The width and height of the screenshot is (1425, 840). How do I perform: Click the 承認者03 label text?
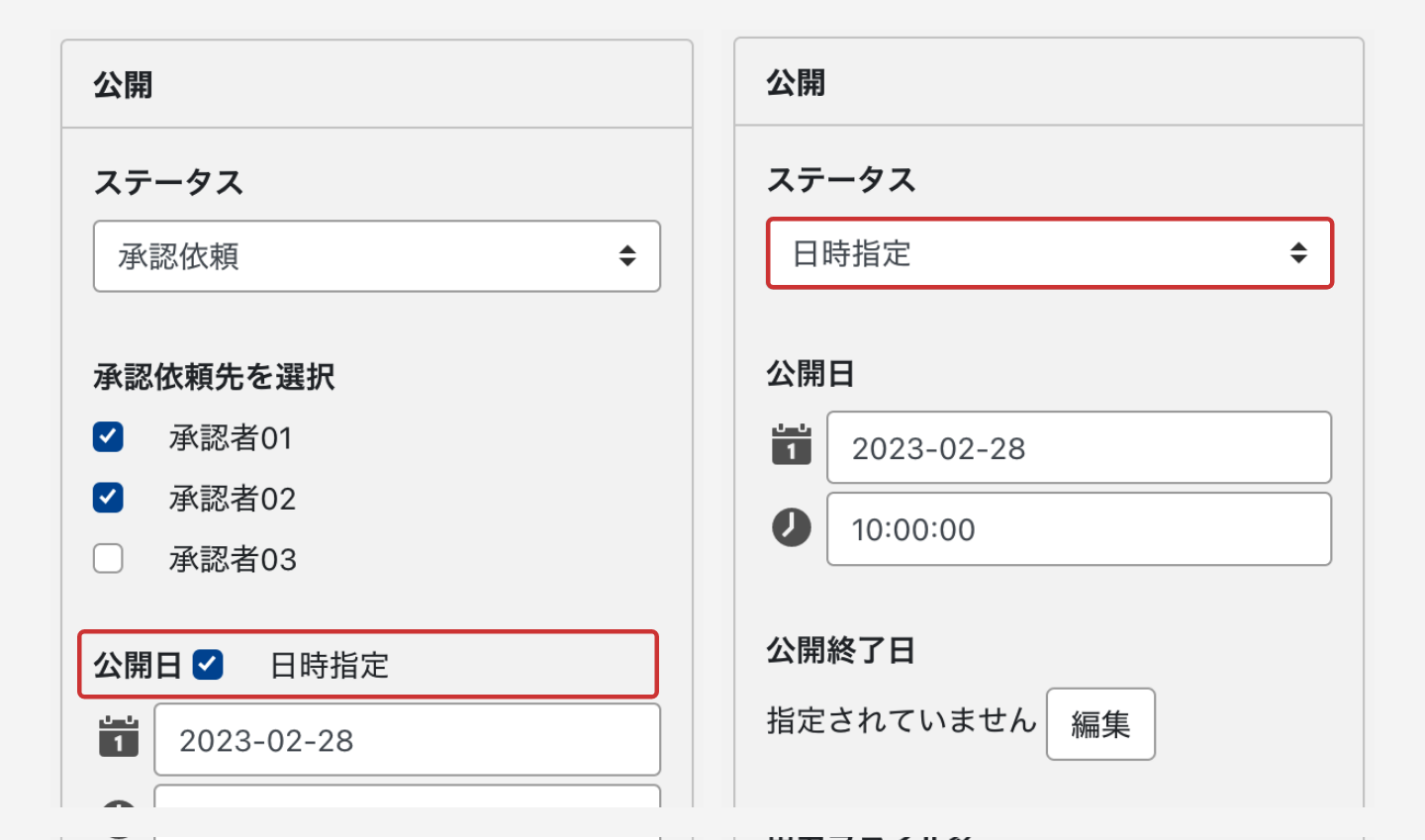pyautogui.click(x=233, y=559)
